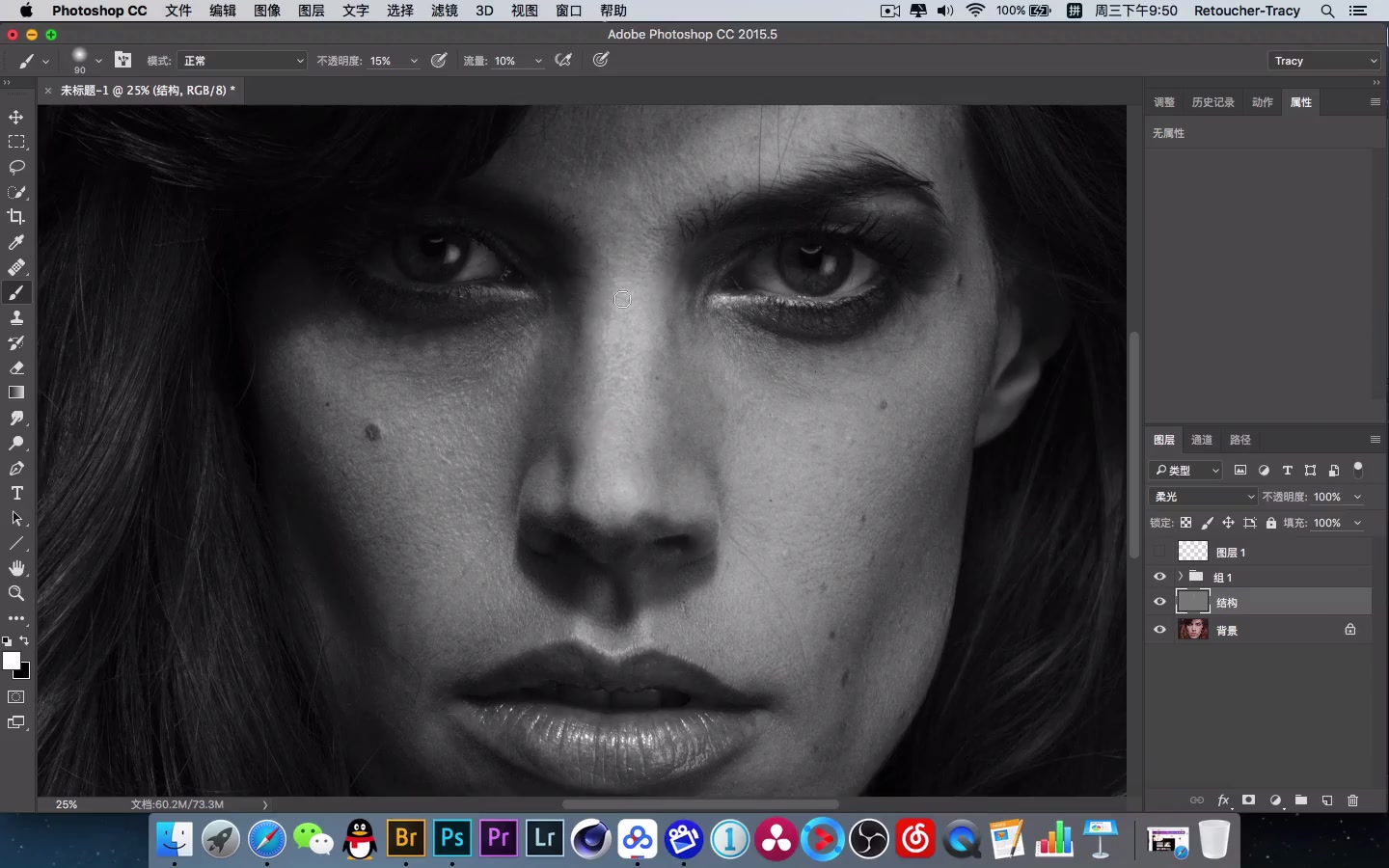Viewport: 1389px width, 868px height.
Task: Toggle Quick Mask mode
Action: click(16, 697)
